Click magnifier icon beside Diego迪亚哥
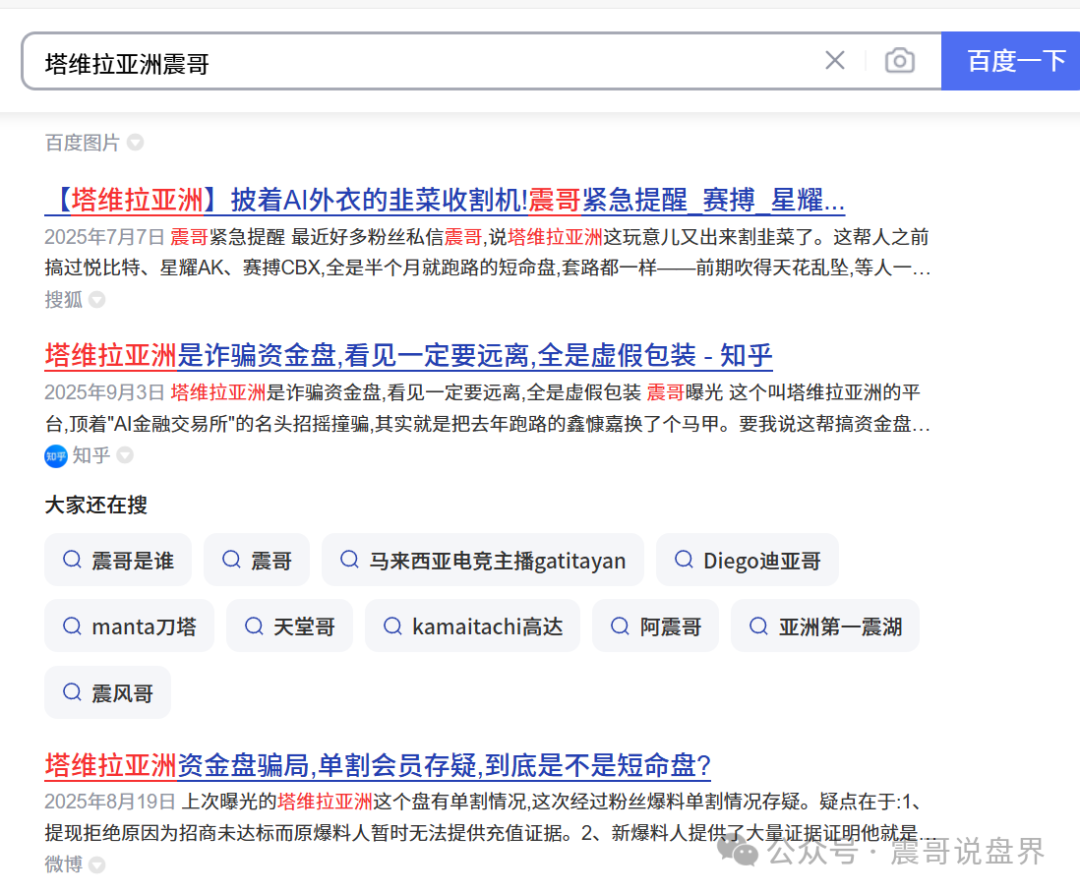 tap(684, 560)
